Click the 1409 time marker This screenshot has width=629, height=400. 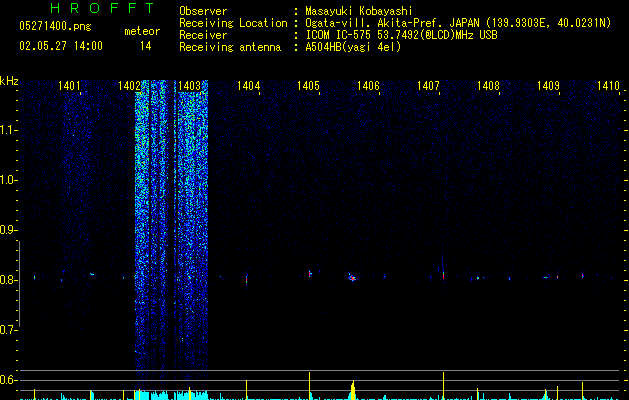[548, 86]
